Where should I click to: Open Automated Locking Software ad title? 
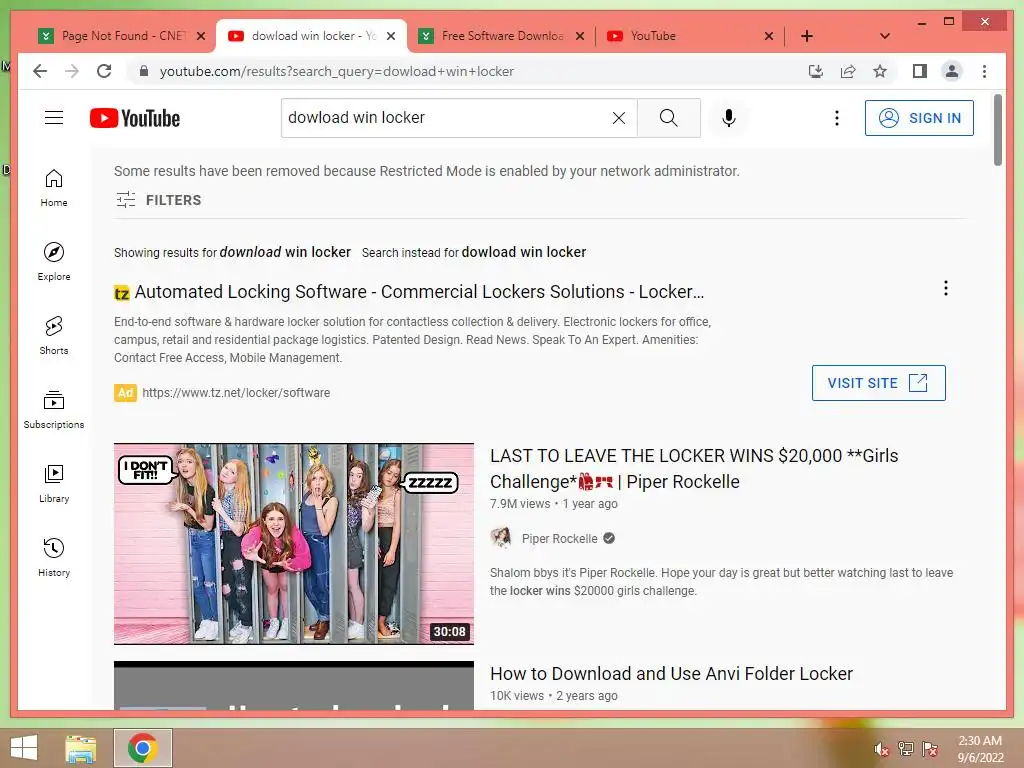click(x=419, y=292)
